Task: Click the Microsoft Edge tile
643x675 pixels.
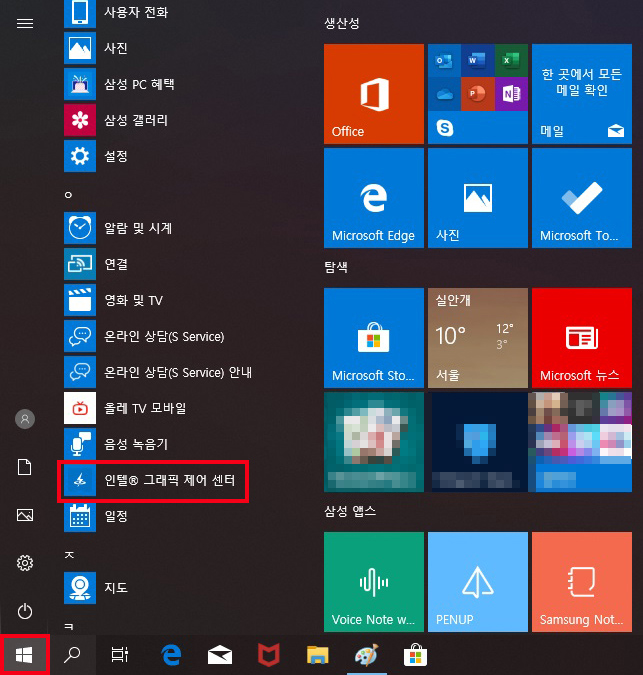Action: coord(374,198)
